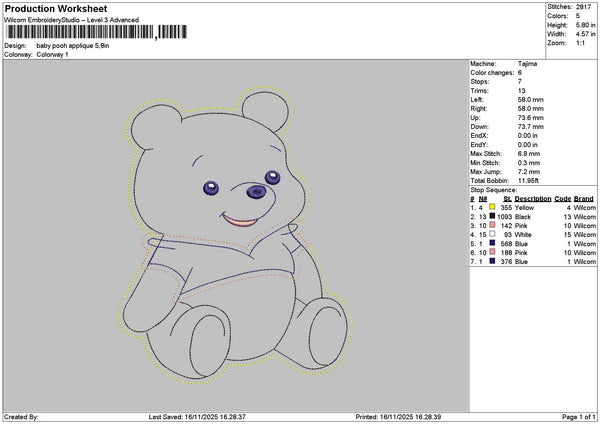
Task: Click the 'Yellow' description in stop row 1
Action: (524, 208)
